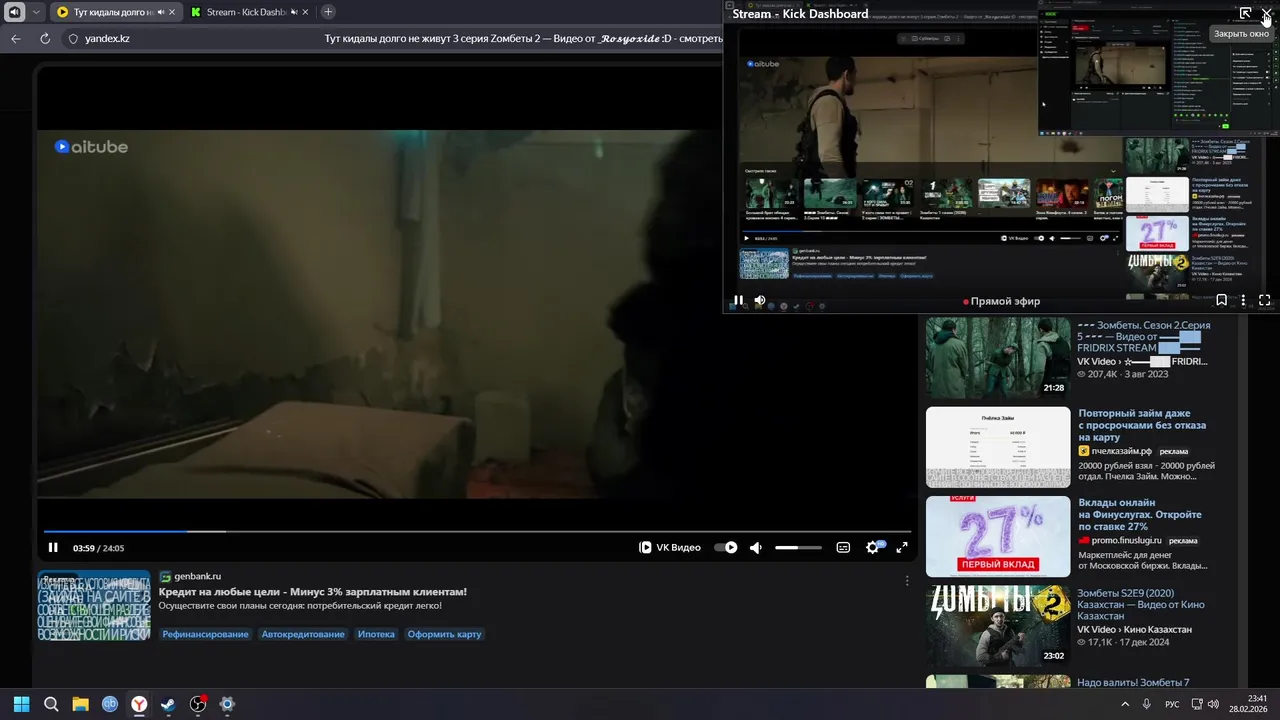The height and width of the screenshot is (720, 1280).
Task: Open File Explorer from taskbar
Action: [x=80, y=704]
